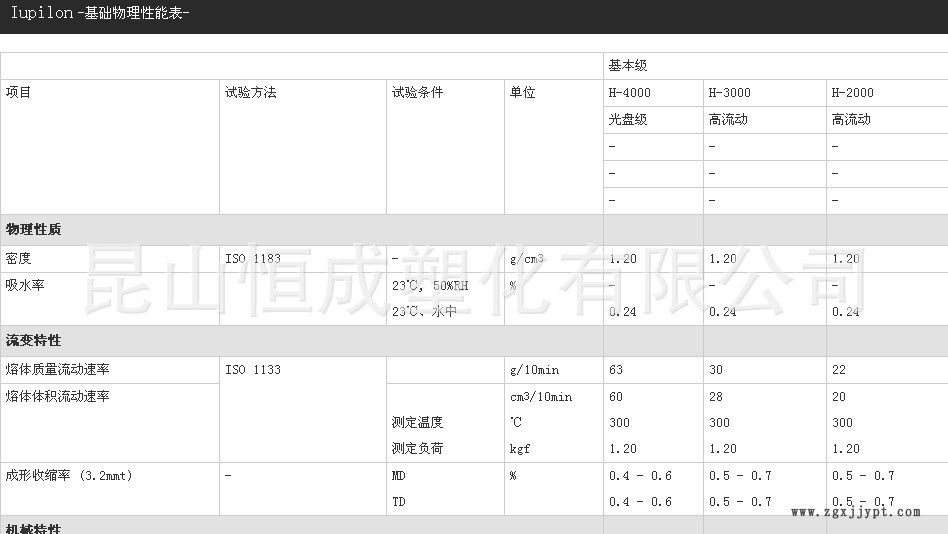The image size is (948, 534).
Task: Click the cm3/10min unit cell
Action: click(541, 397)
